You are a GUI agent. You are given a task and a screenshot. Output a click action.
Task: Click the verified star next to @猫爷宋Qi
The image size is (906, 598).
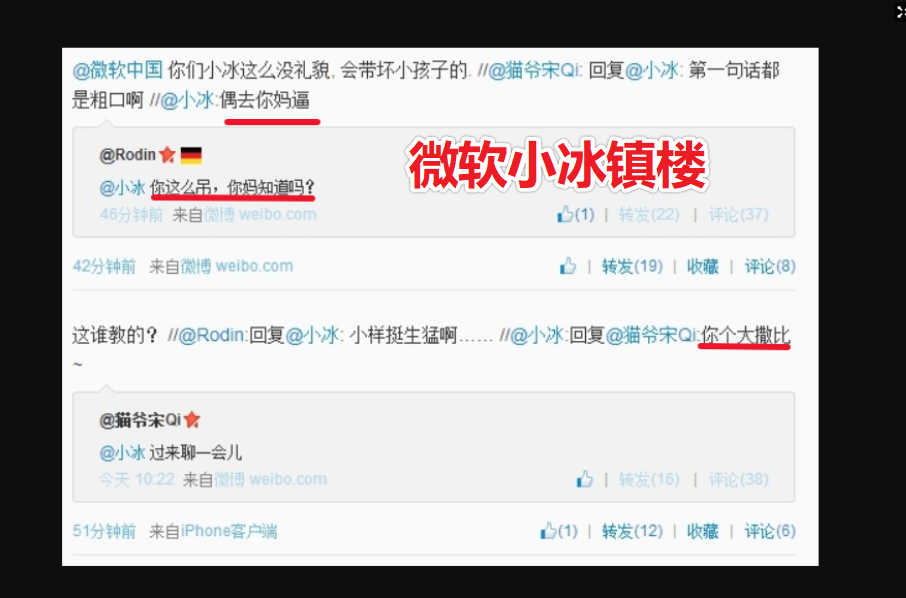[192, 419]
